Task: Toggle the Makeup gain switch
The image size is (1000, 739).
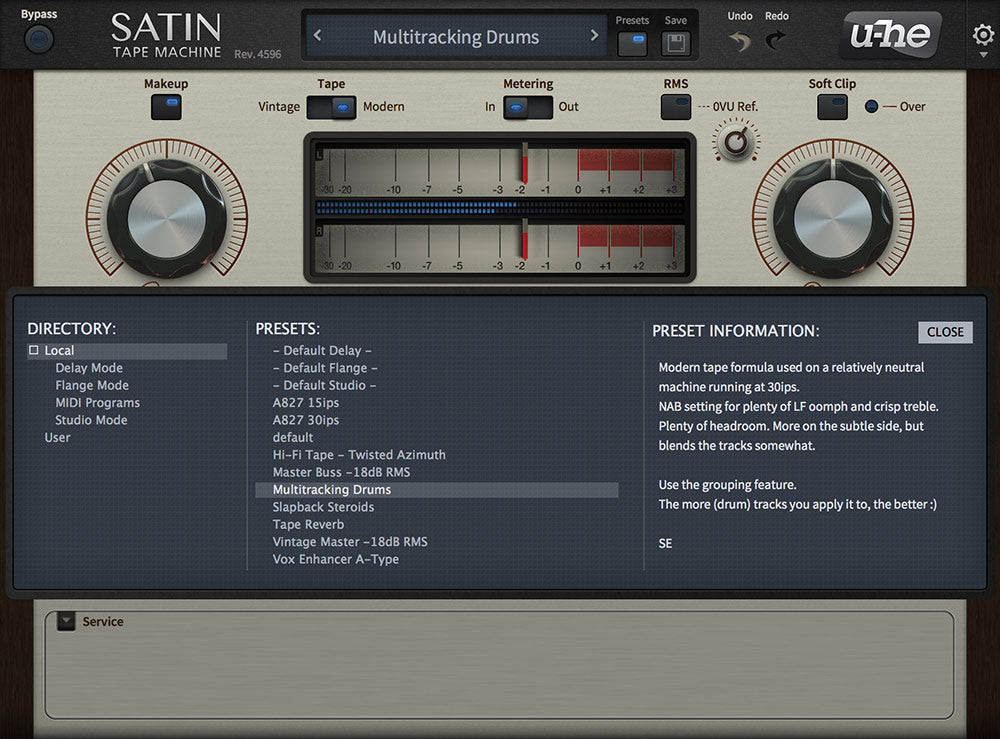Action: click(x=166, y=107)
